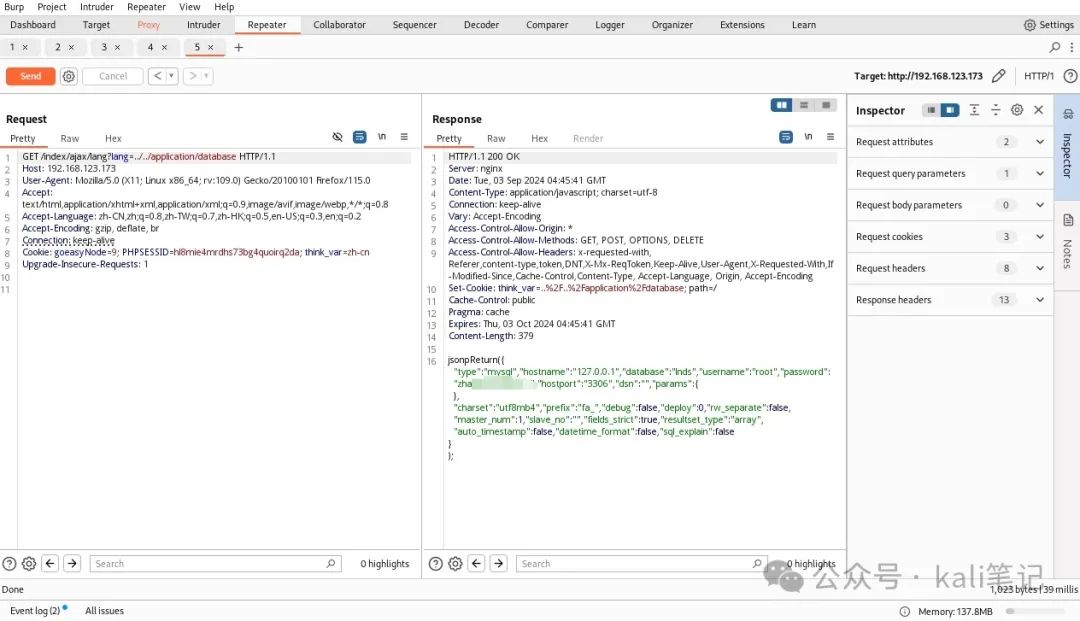Open Request search settings gear
Screen dimensions: 1080x621
(29, 564)
